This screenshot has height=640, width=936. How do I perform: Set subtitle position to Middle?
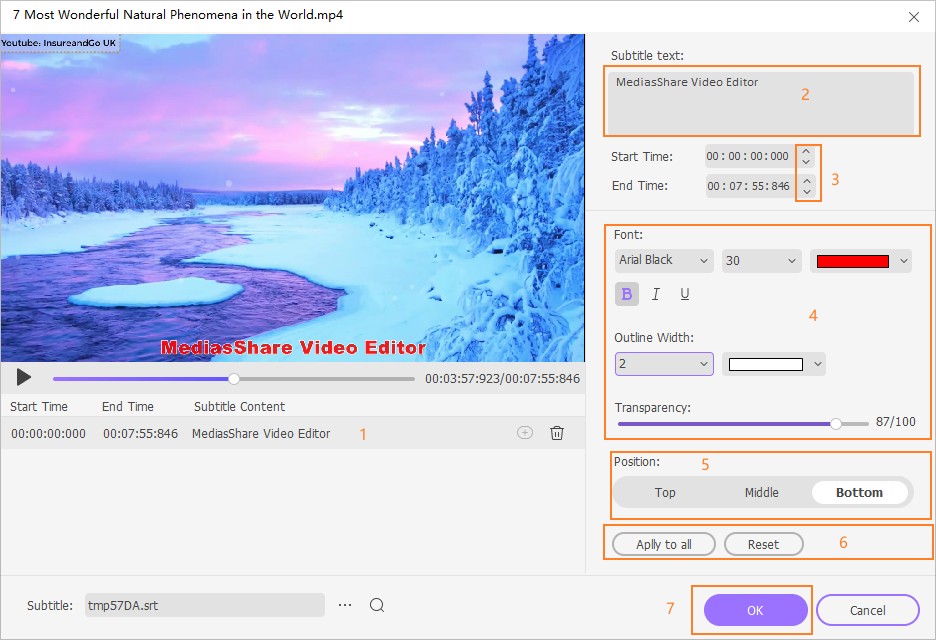click(761, 492)
